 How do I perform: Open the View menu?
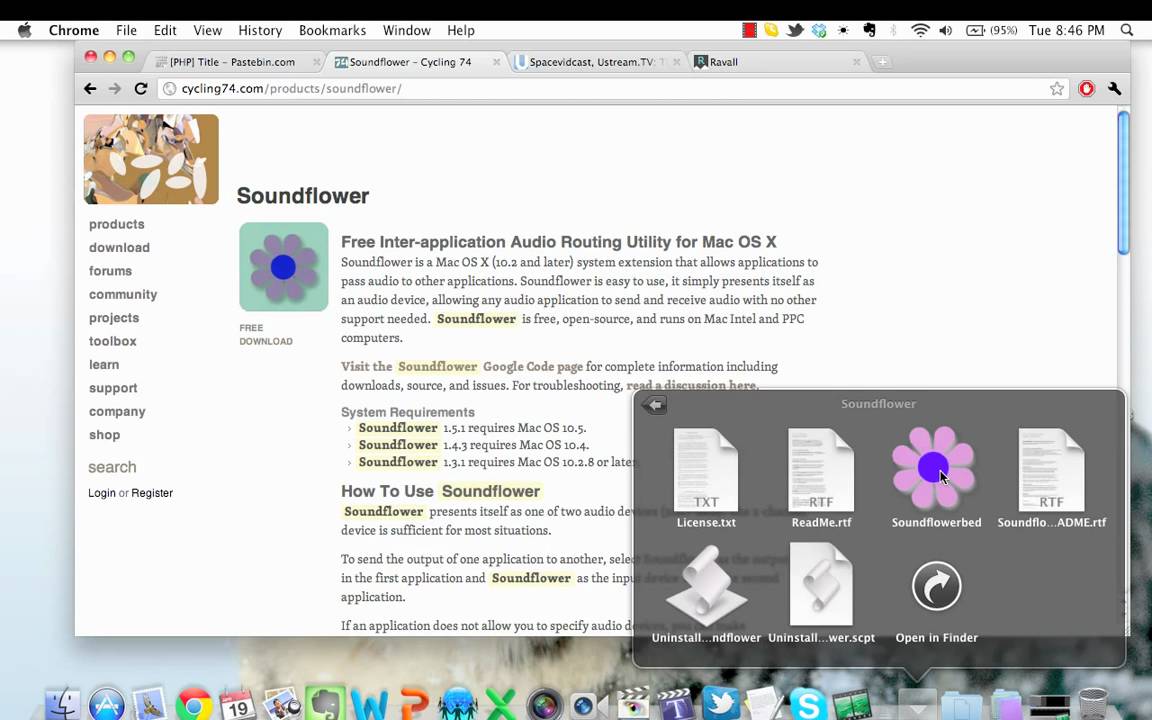click(x=207, y=30)
